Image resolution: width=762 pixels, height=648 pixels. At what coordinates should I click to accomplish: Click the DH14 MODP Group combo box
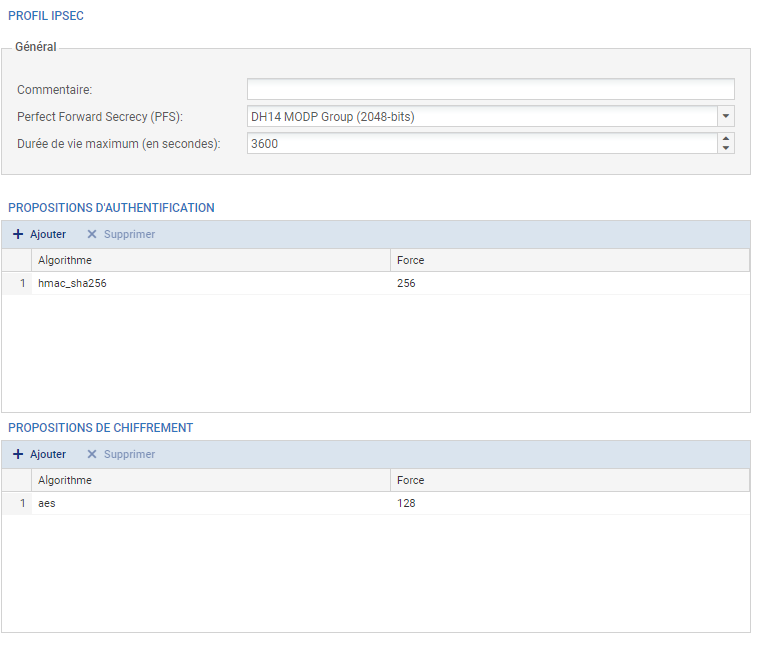[x=481, y=116]
